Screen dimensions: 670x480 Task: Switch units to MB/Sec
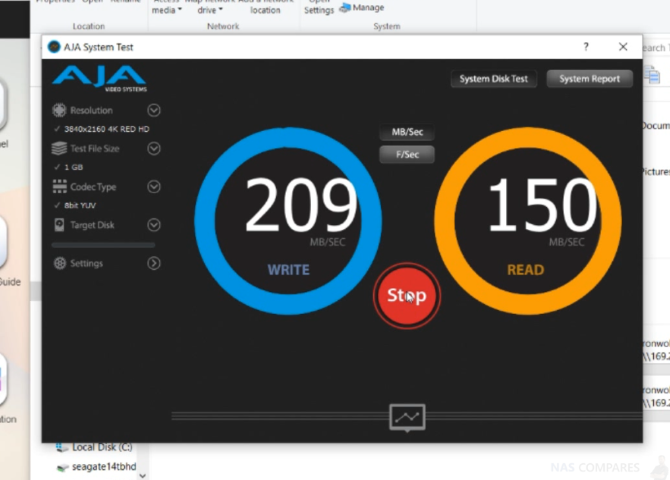[x=407, y=132]
